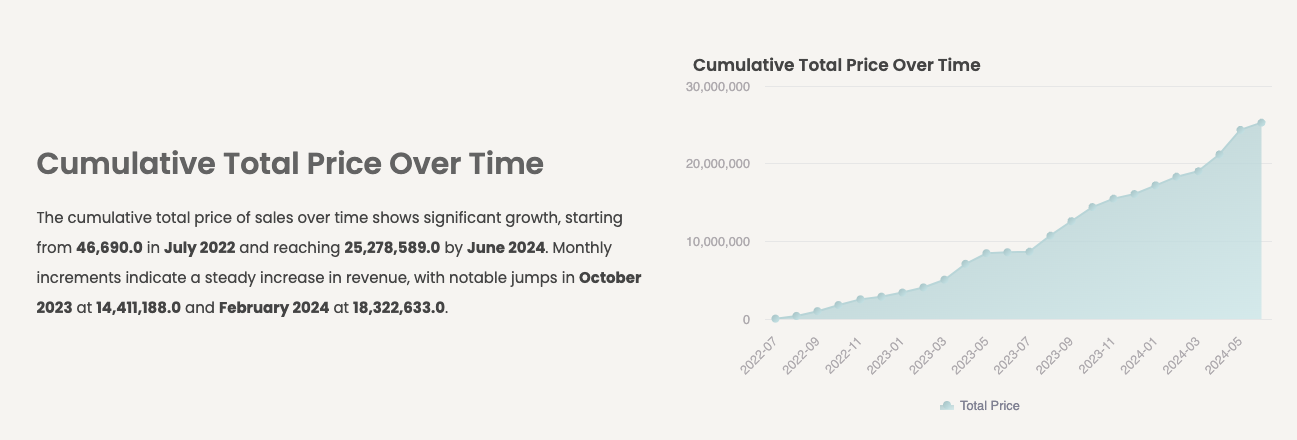Viewport: 1297px width, 440px height.
Task: Toggle the Total Price legend label
Action: point(989,406)
